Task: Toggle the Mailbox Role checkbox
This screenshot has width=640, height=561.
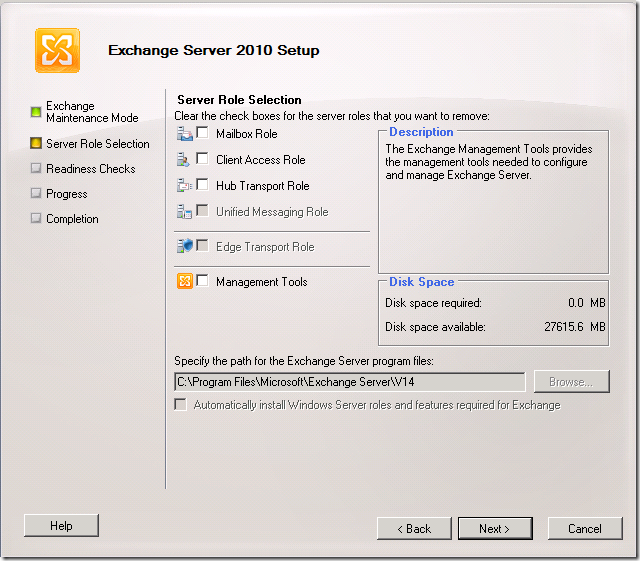Action: point(202,132)
